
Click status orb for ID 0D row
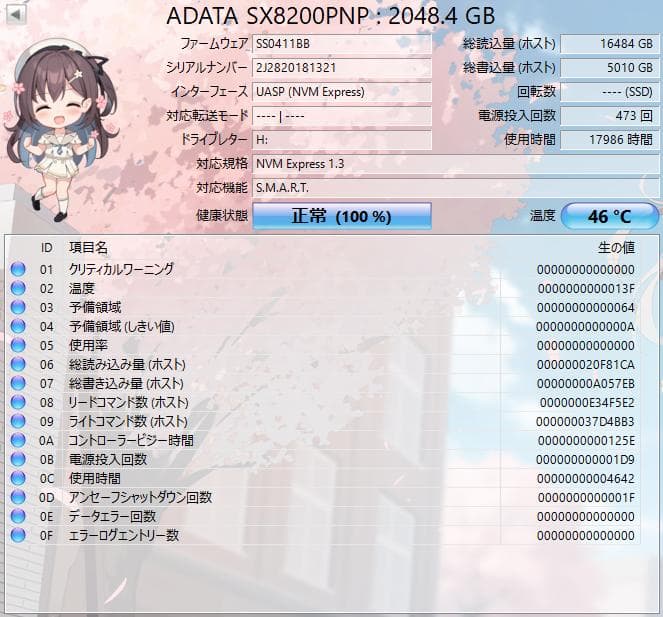pos(18,497)
